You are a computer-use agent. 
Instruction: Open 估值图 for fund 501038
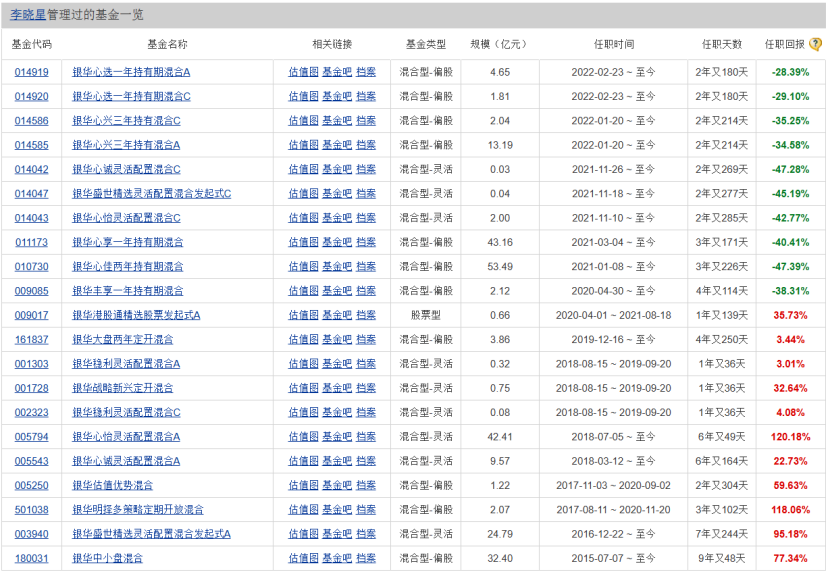(x=303, y=510)
